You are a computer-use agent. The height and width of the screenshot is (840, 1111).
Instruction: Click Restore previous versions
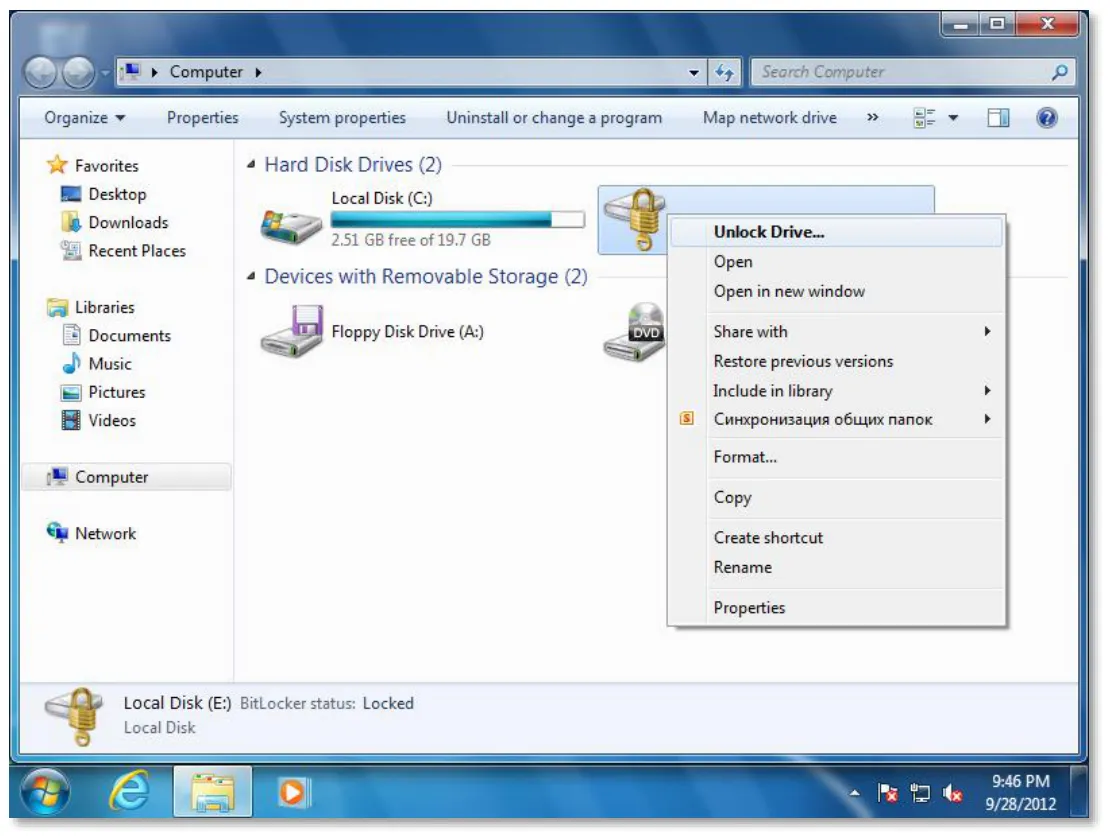[x=836, y=362]
